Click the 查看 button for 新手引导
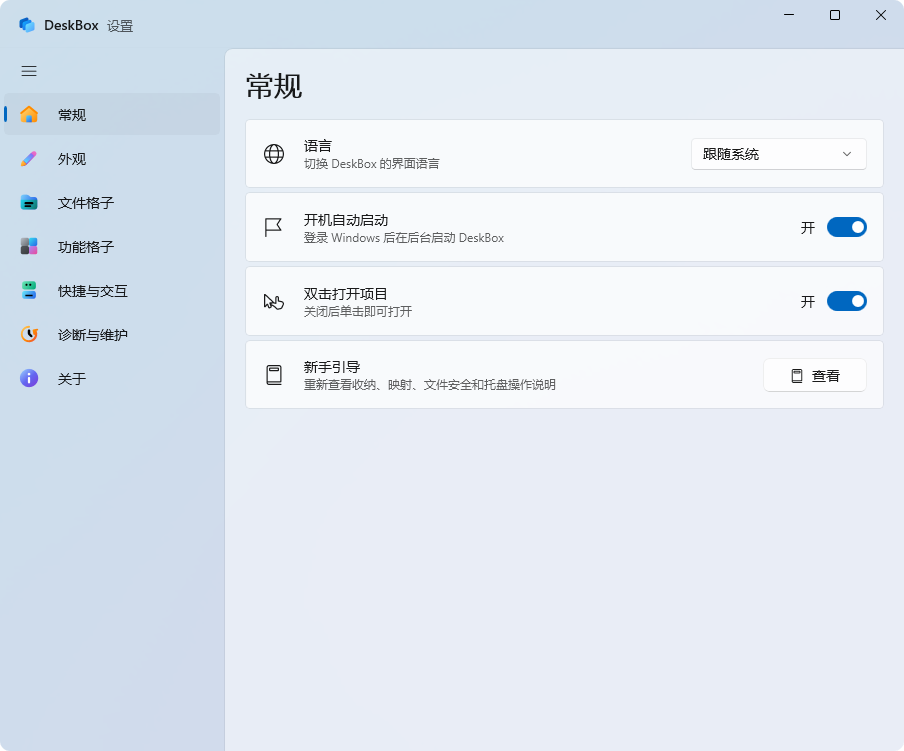Screen dimensions: 904x751 pyautogui.click(x=815, y=375)
